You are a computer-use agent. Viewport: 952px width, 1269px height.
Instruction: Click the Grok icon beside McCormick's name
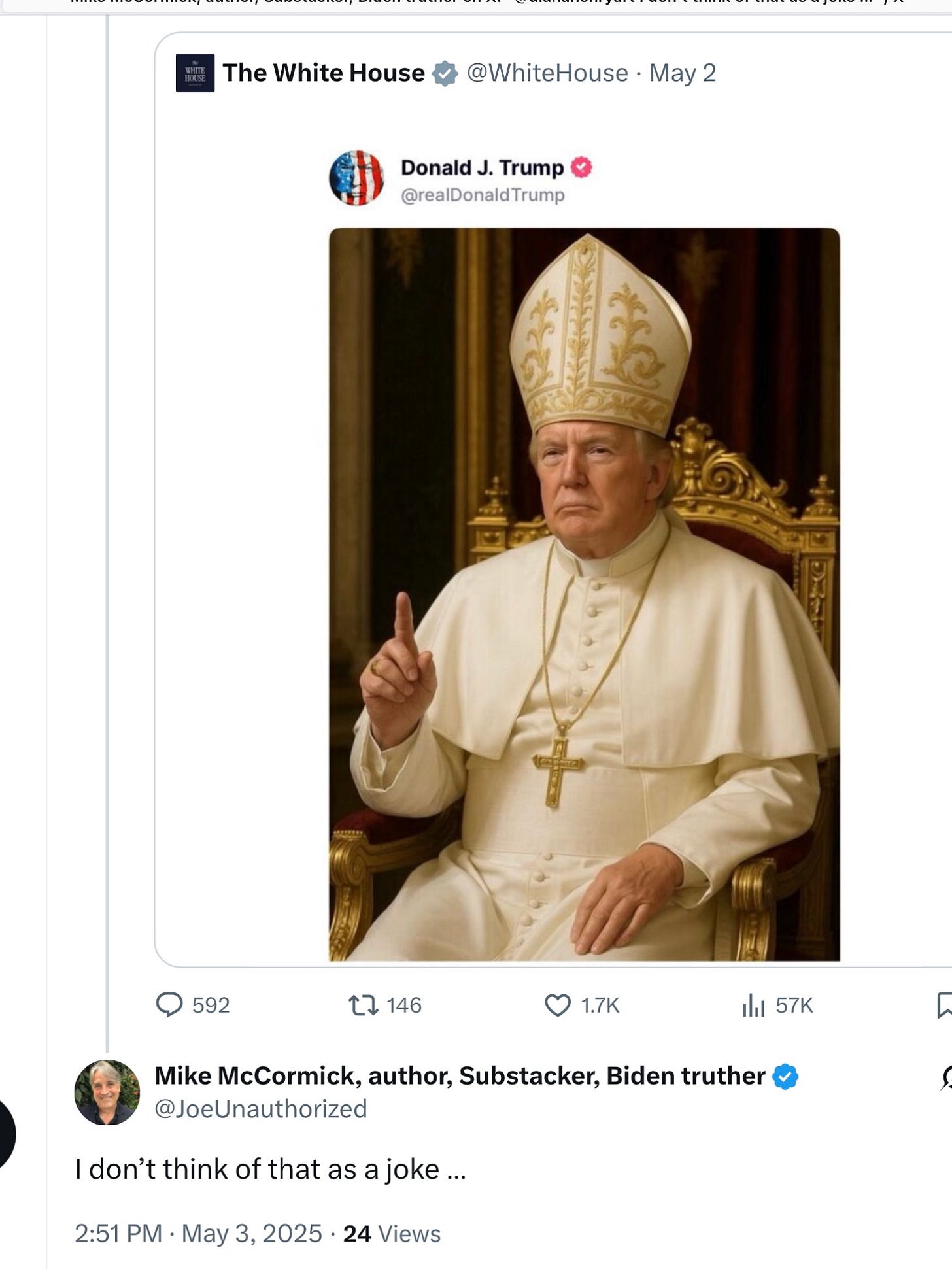(945, 1077)
